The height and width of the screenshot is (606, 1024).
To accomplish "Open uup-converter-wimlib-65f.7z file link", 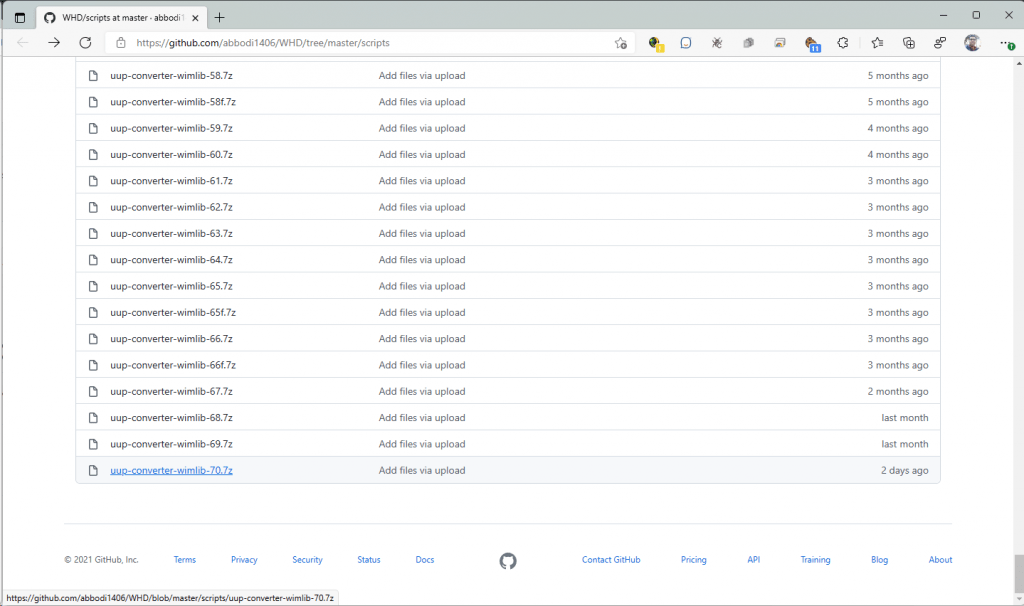I will pos(173,313).
